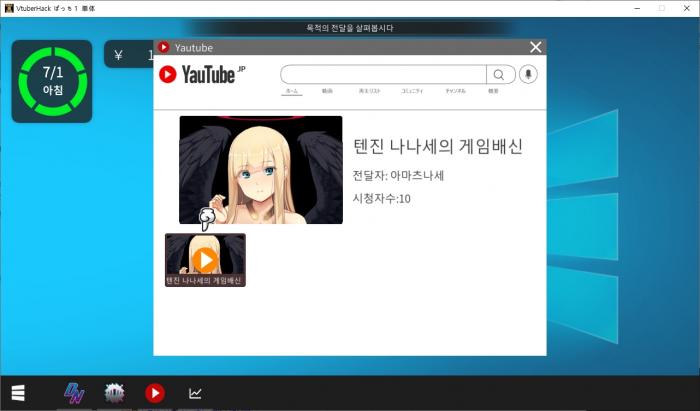Viewport: 700px width, 411px height.
Task: Open the DN app in the taskbar
Action: pos(75,393)
